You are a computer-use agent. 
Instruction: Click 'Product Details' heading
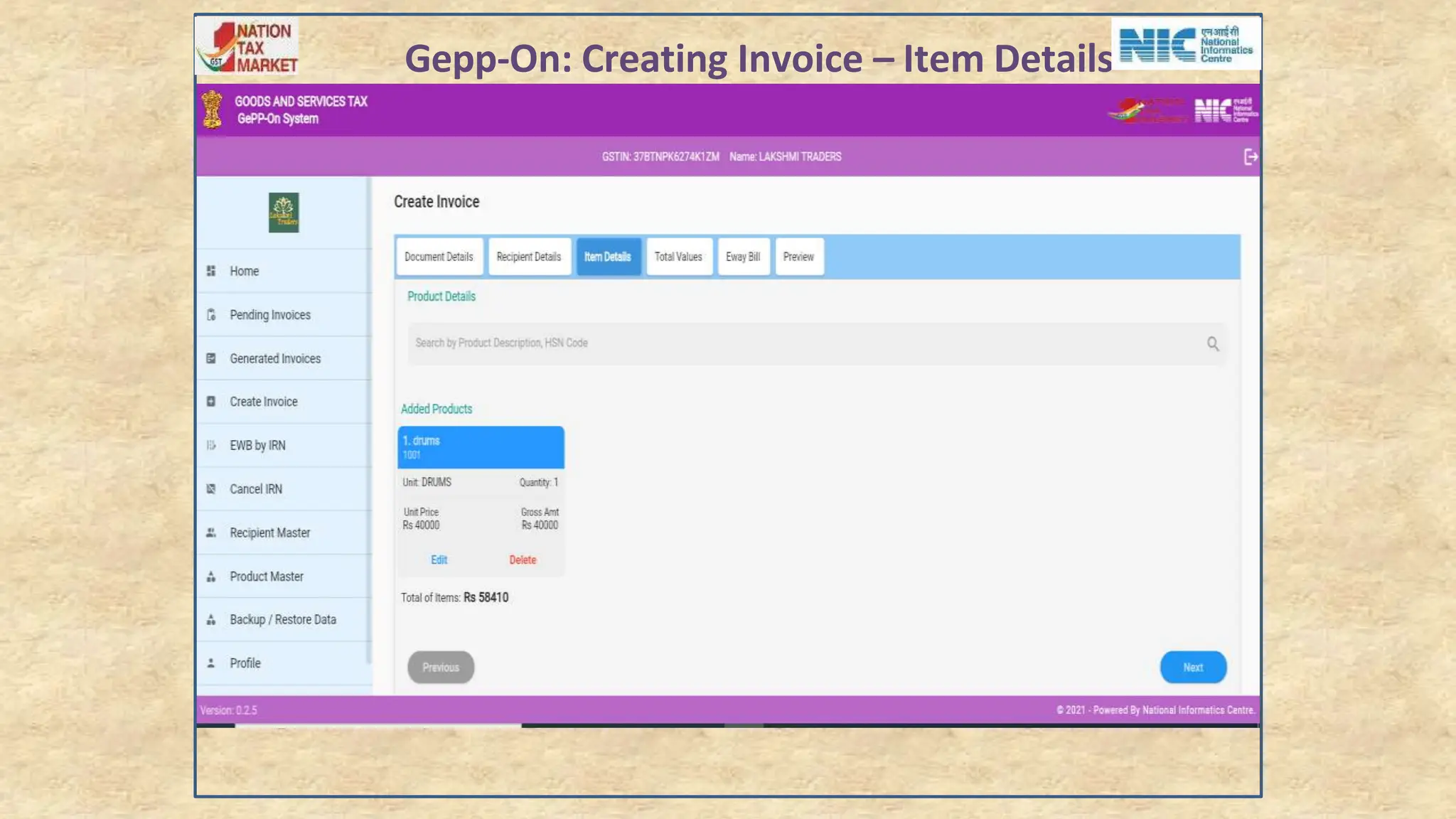pyautogui.click(x=441, y=296)
